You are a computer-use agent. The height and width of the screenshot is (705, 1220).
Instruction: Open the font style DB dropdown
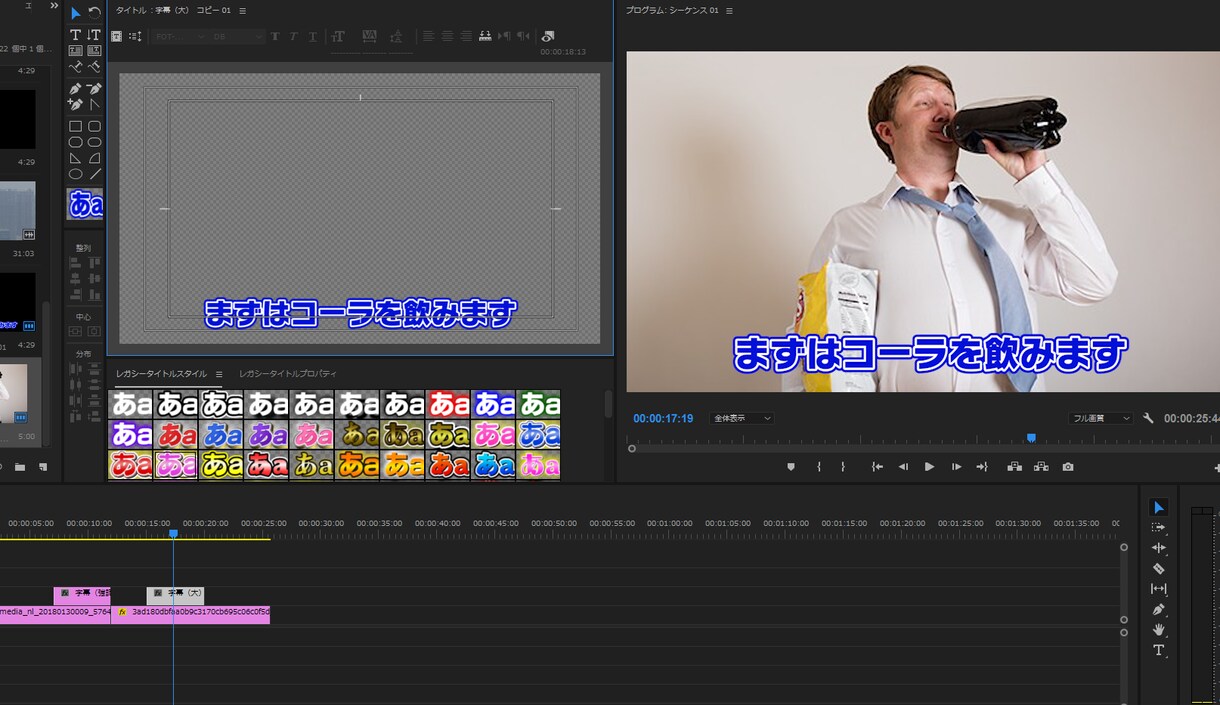coord(237,36)
